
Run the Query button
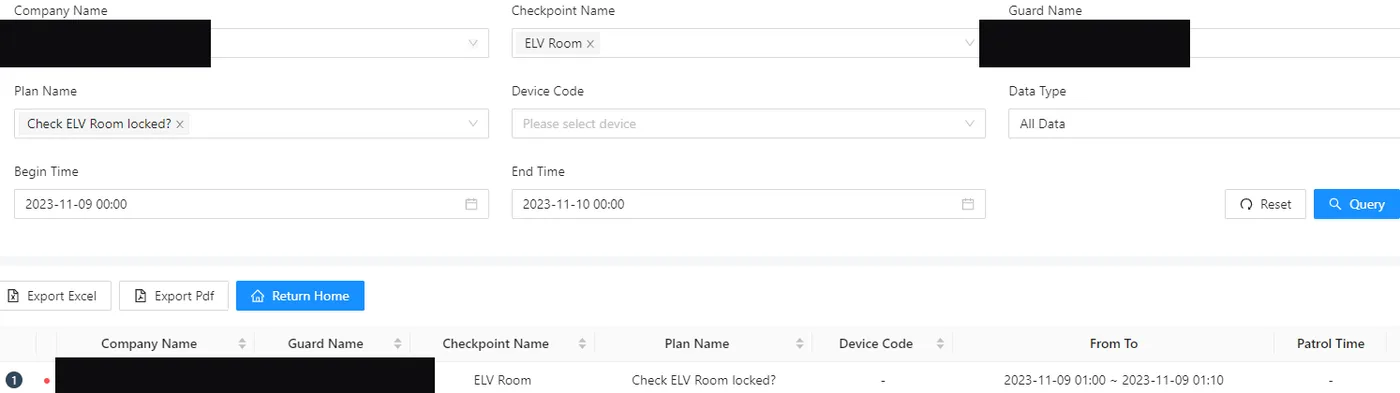[1357, 204]
